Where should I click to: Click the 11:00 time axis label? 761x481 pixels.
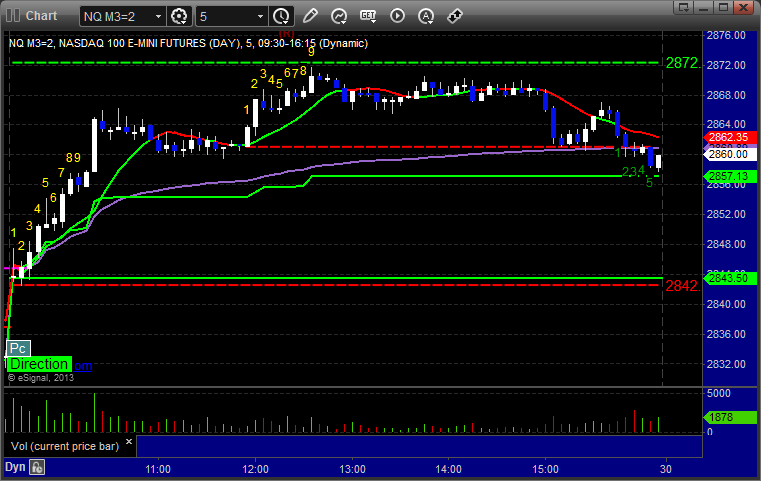[158, 469]
